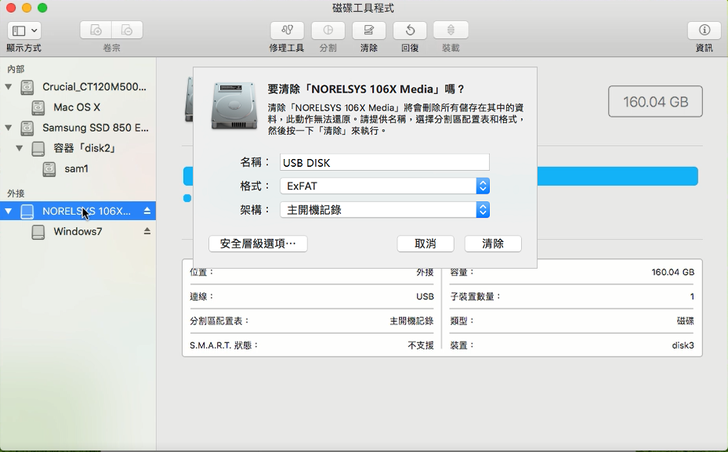The height and width of the screenshot is (452, 728).
Task: Open the 顯示方式 view dropdown
Action: pyautogui.click(x=24, y=31)
